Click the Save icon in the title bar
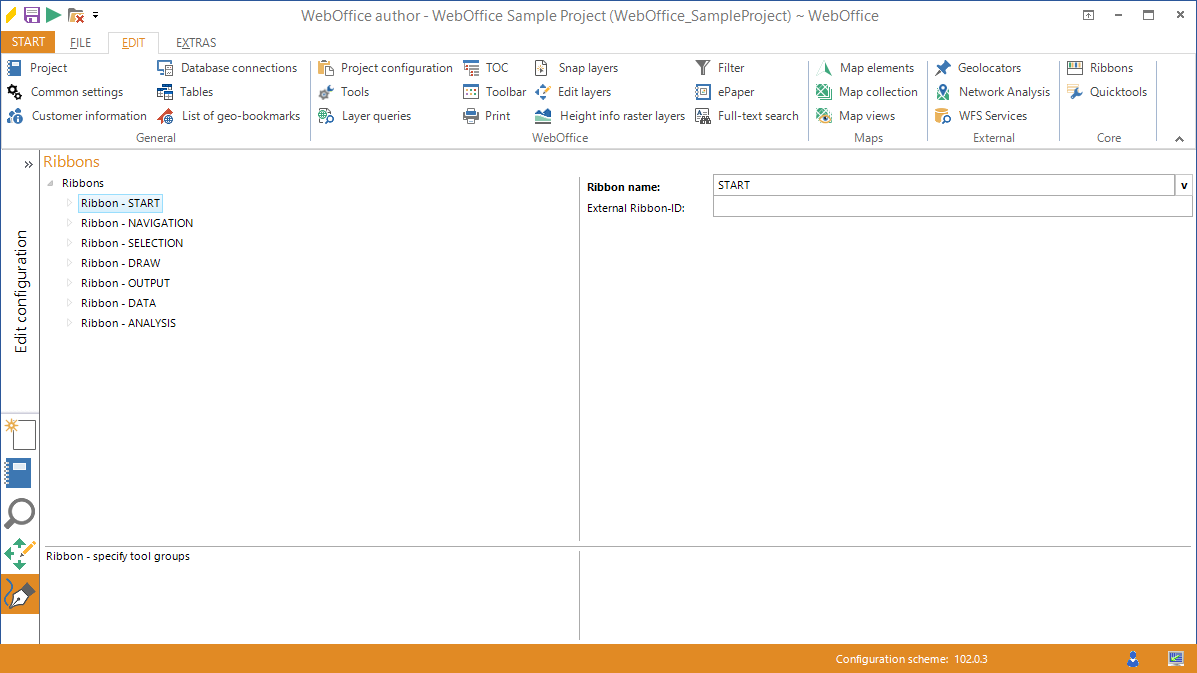1197x673 pixels. (x=33, y=14)
